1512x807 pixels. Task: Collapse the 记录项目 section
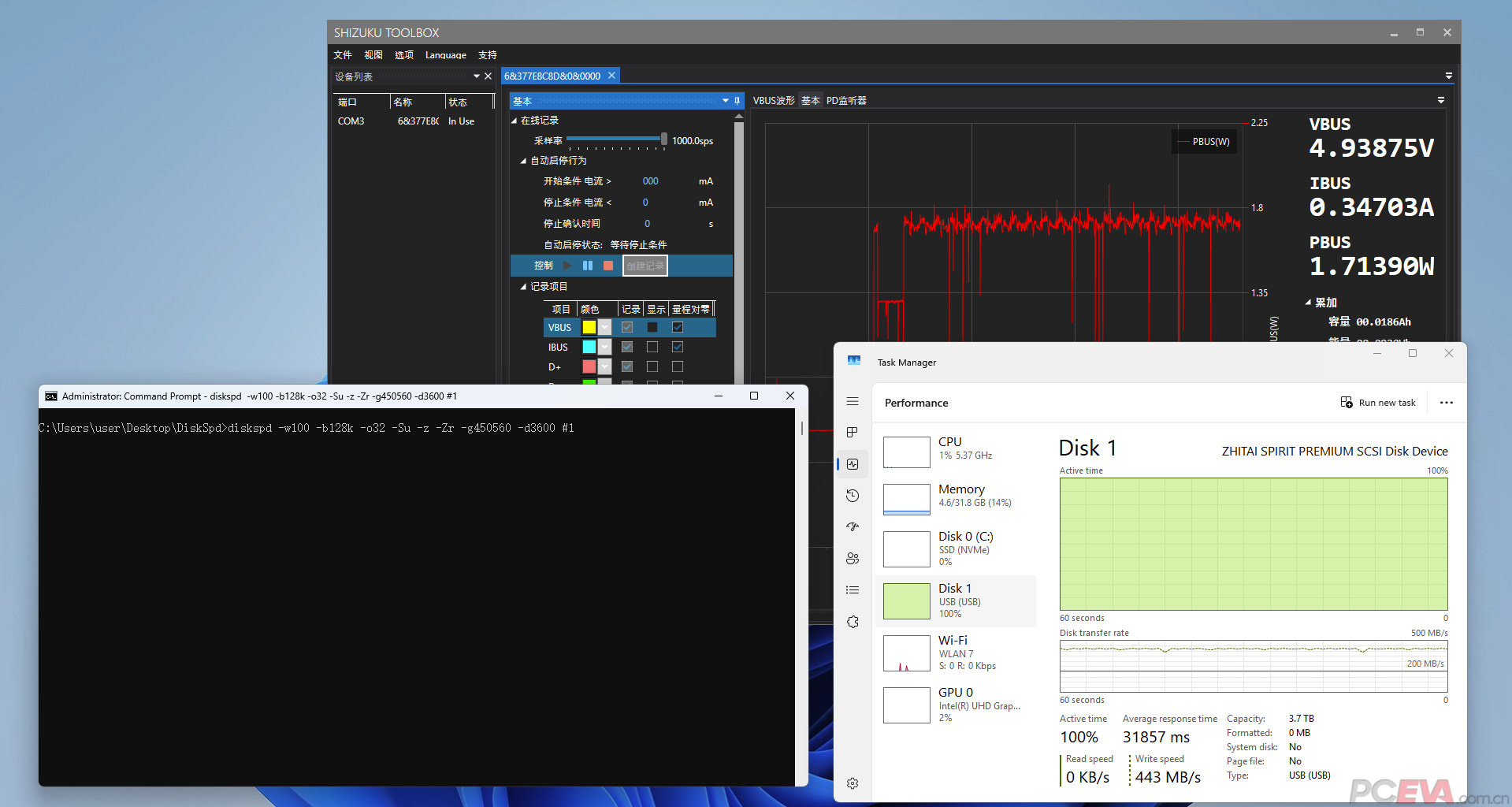coord(523,287)
